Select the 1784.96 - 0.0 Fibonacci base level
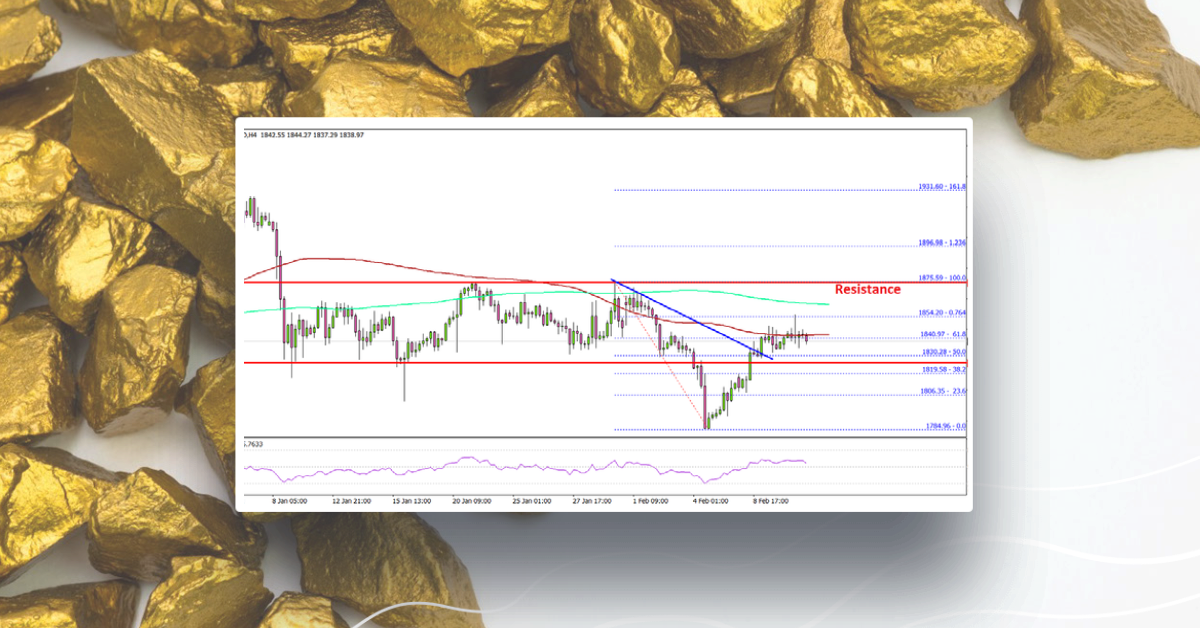Image resolution: width=1200 pixels, height=628 pixels. click(941, 424)
